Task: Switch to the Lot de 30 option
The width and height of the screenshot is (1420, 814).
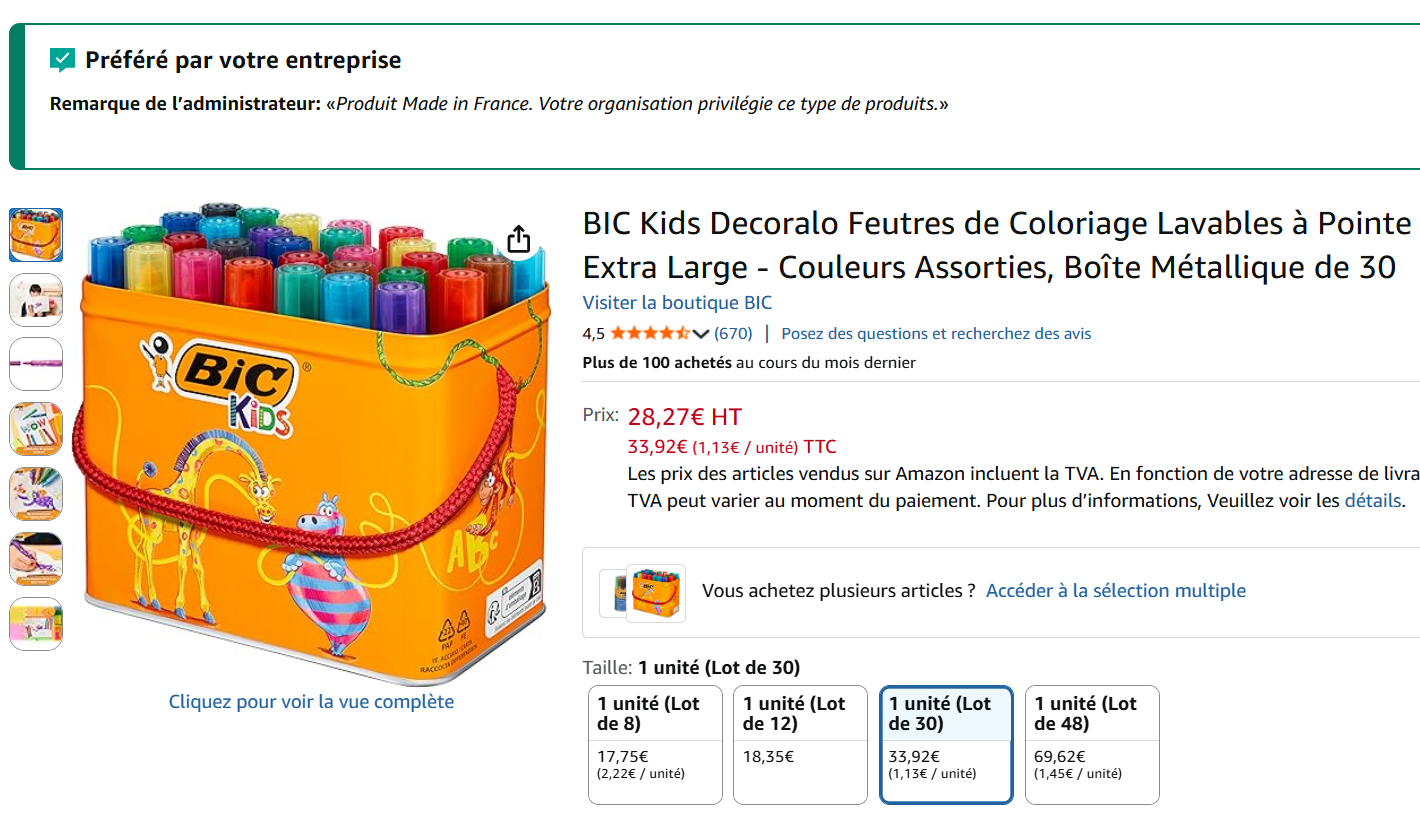Action: click(946, 744)
